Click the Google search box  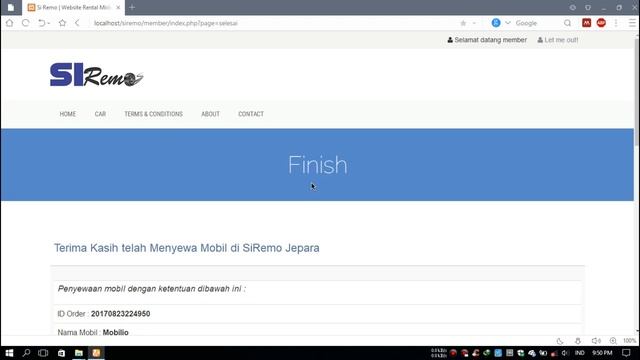[x=537, y=23]
